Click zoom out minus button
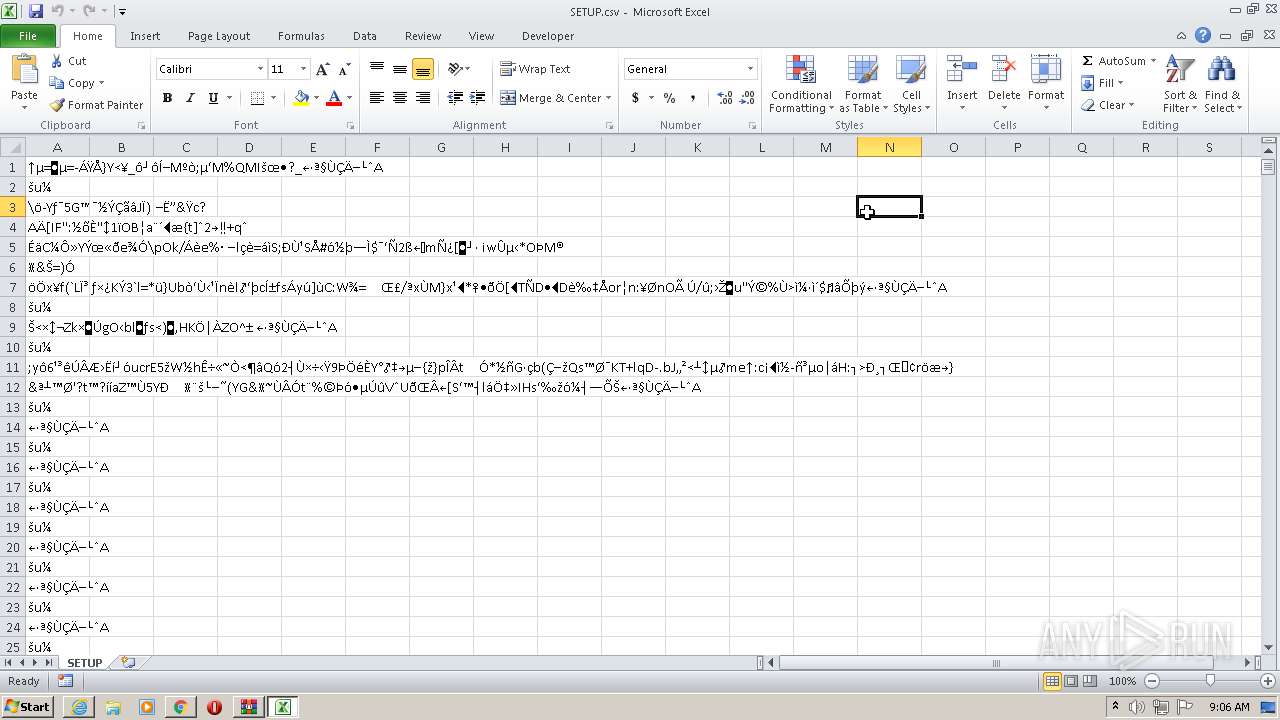This screenshot has height=720, width=1280. (1151, 681)
